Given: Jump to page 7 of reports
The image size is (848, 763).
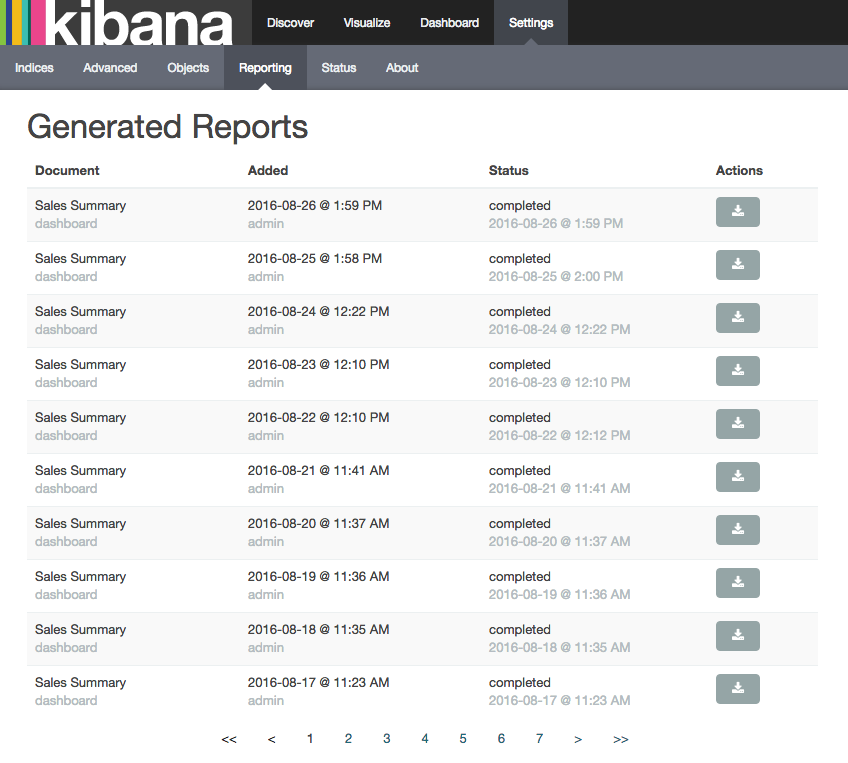Looking at the screenshot, I should pos(539,739).
